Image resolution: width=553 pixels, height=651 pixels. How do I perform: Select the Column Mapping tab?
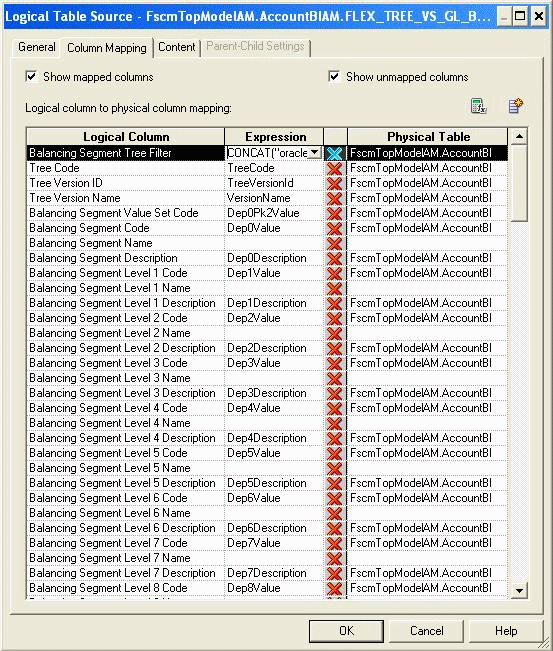pos(107,48)
